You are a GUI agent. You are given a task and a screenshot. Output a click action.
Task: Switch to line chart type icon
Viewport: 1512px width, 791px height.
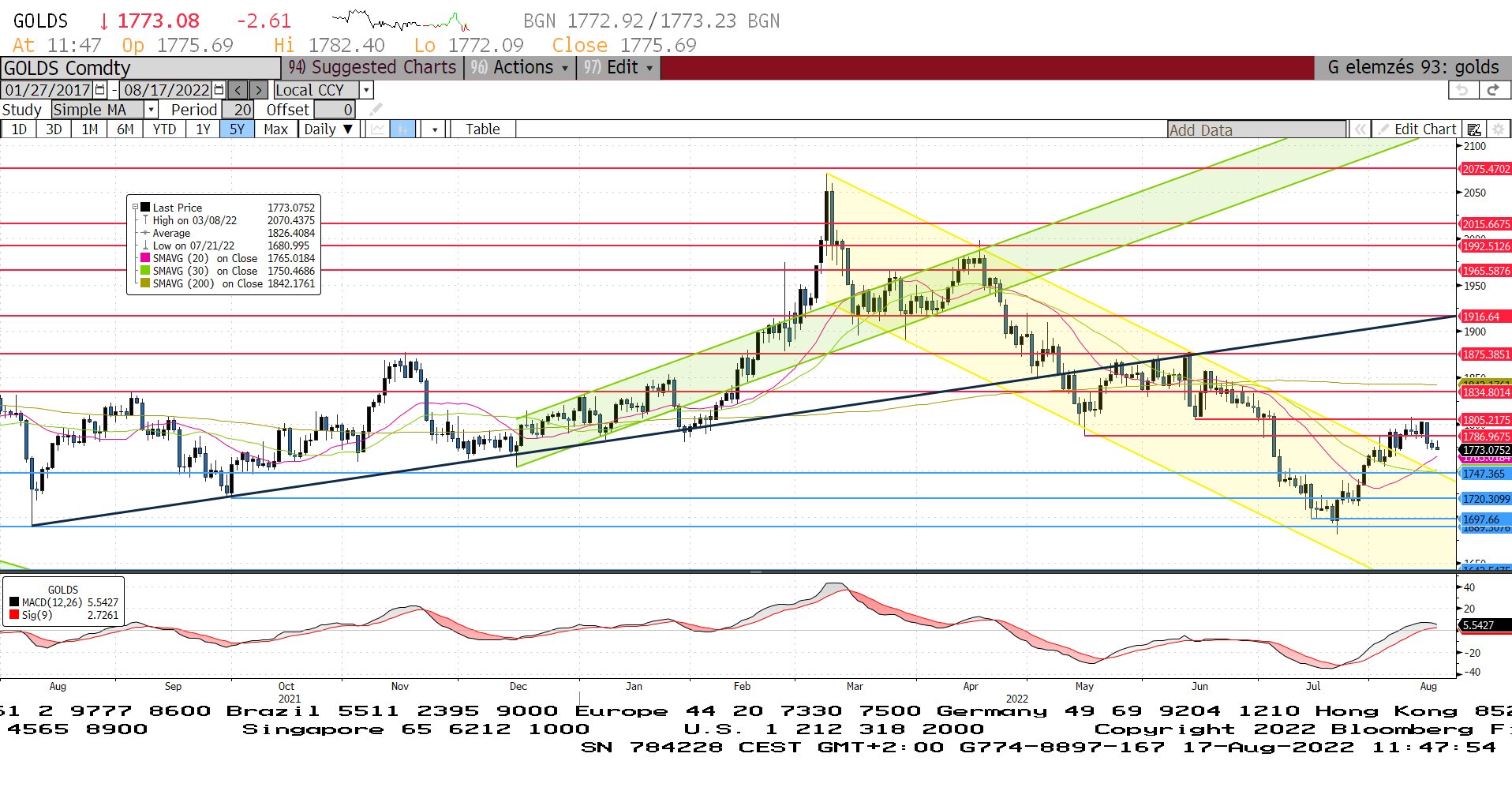(378, 129)
